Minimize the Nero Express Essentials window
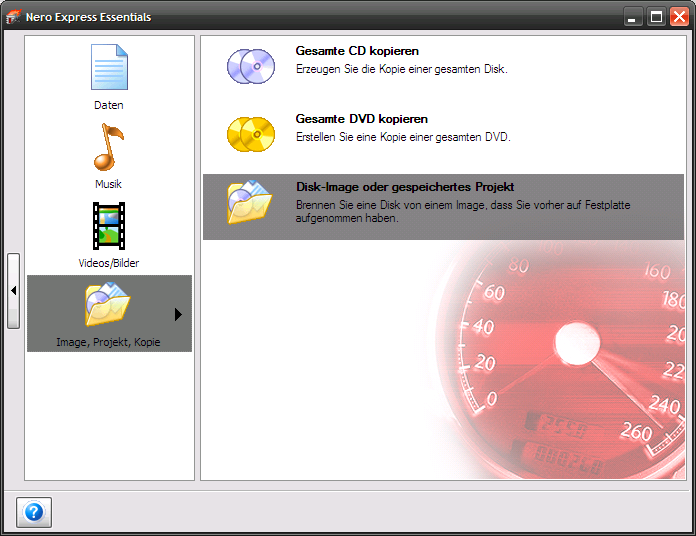The width and height of the screenshot is (696, 536). pos(633,17)
